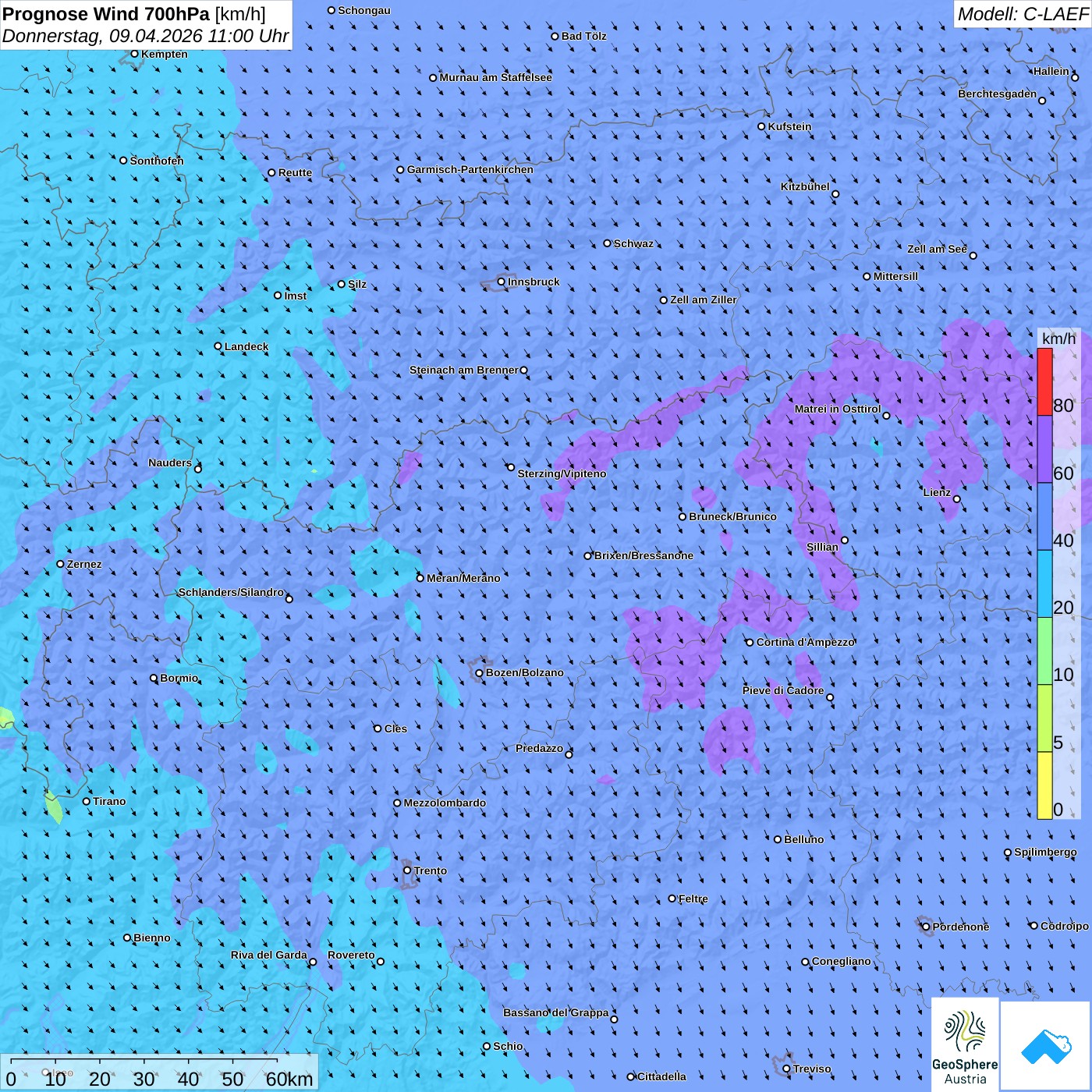Viewport: 1092px width, 1092px height.
Task: Click the Belluno city marker
Action: [x=778, y=839]
